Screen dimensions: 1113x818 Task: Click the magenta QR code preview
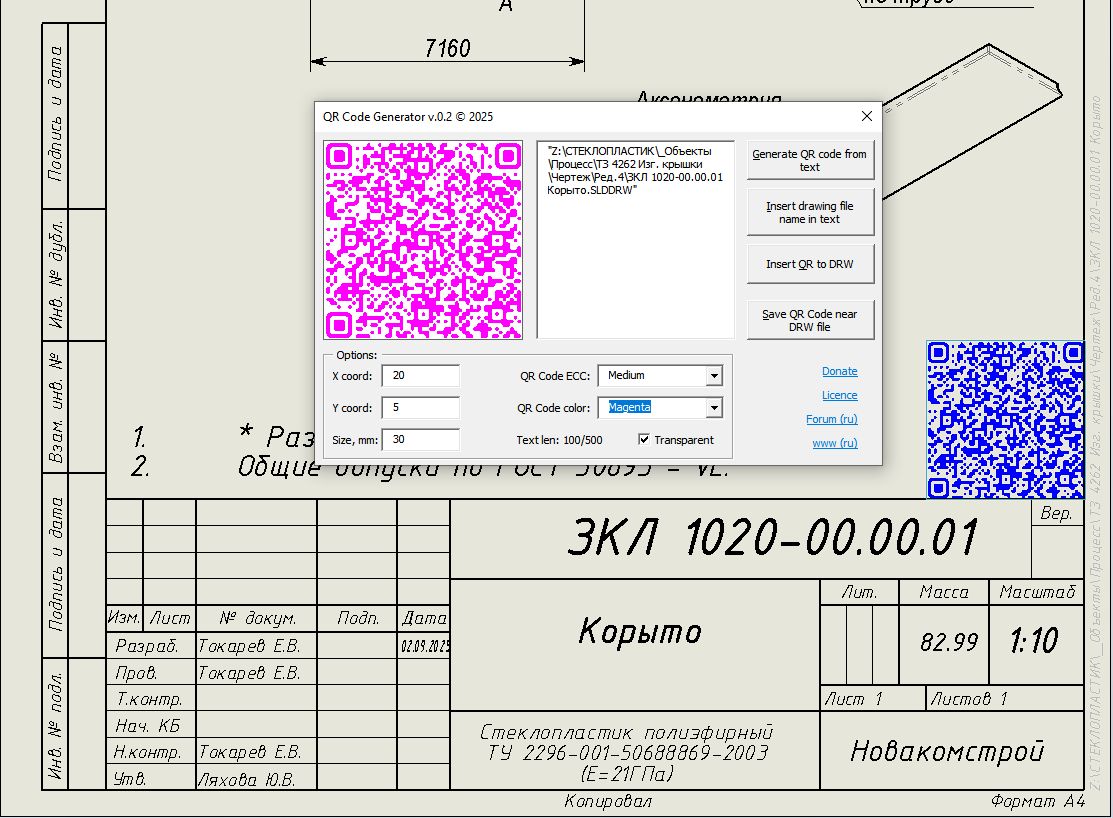423,240
